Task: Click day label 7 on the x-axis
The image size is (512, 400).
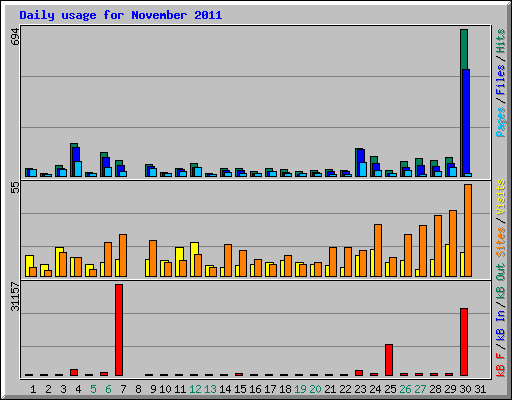Action: coord(123,389)
